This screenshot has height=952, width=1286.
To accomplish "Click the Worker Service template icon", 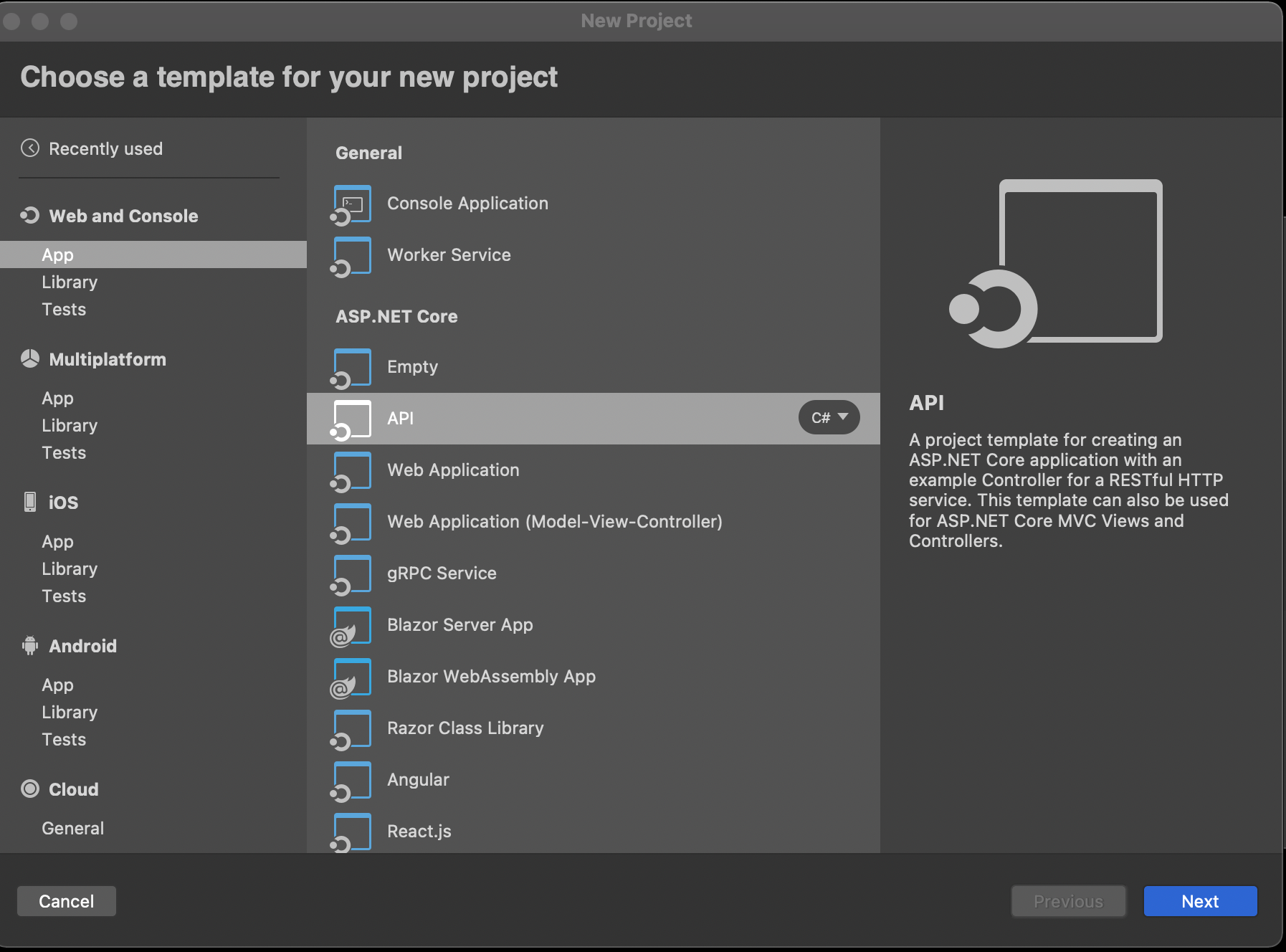I will click(351, 256).
